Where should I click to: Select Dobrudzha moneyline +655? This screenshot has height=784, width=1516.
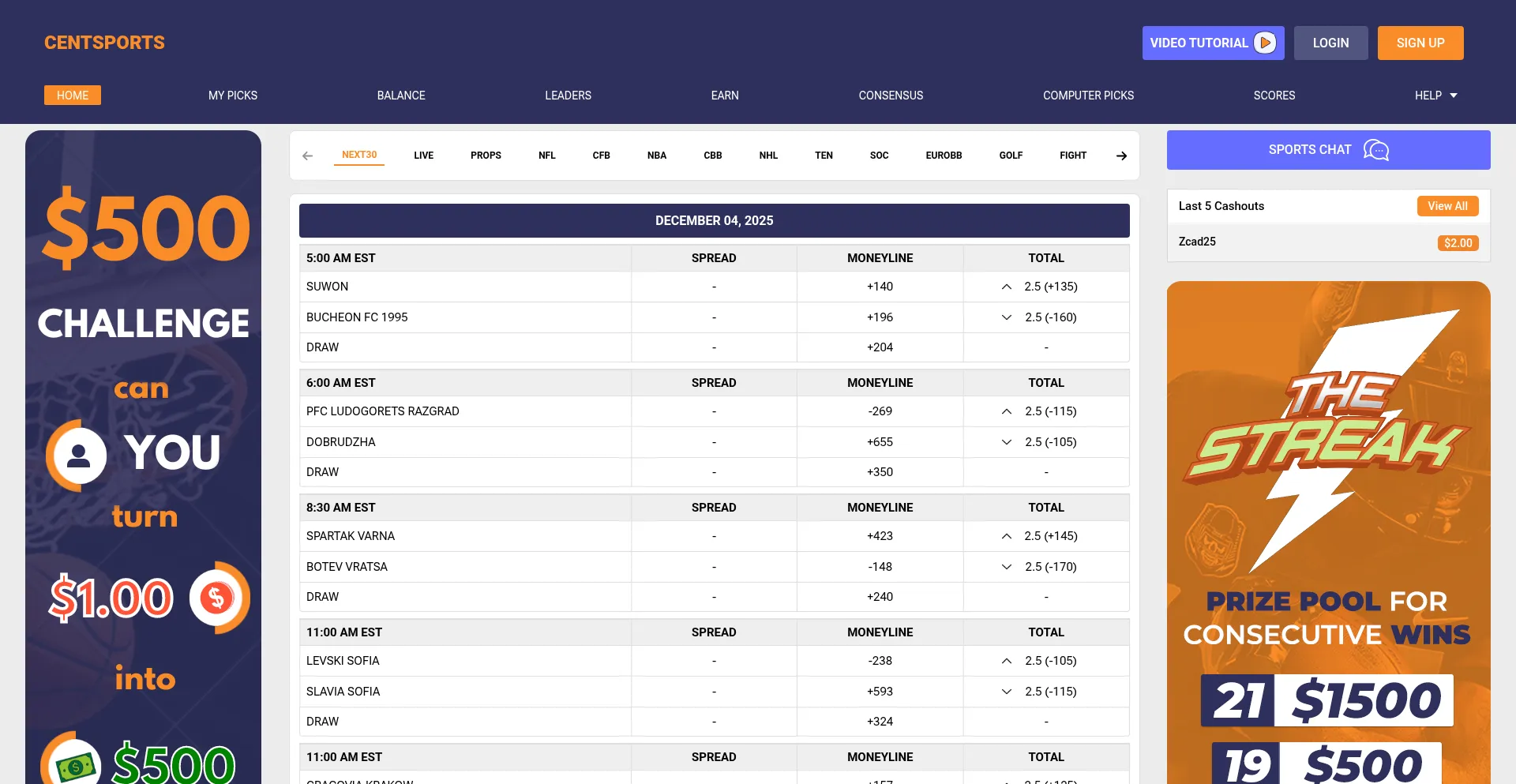[x=880, y=442]
